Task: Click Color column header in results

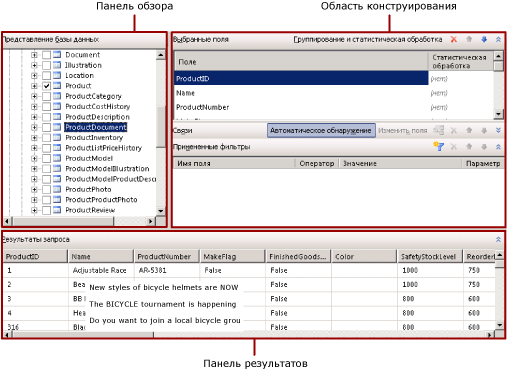Action: (364, 256)
